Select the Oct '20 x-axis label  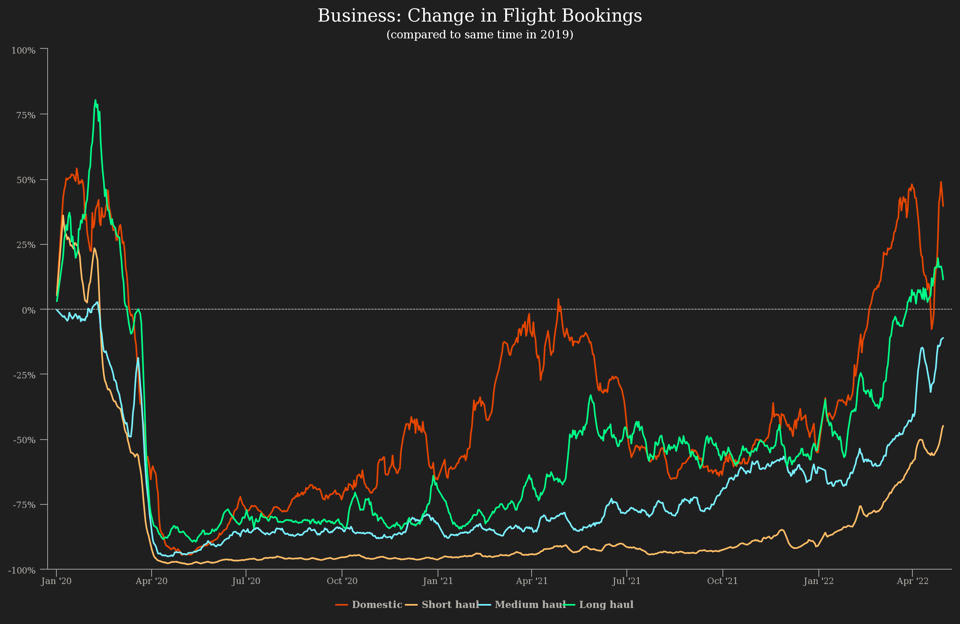point(342,580)
